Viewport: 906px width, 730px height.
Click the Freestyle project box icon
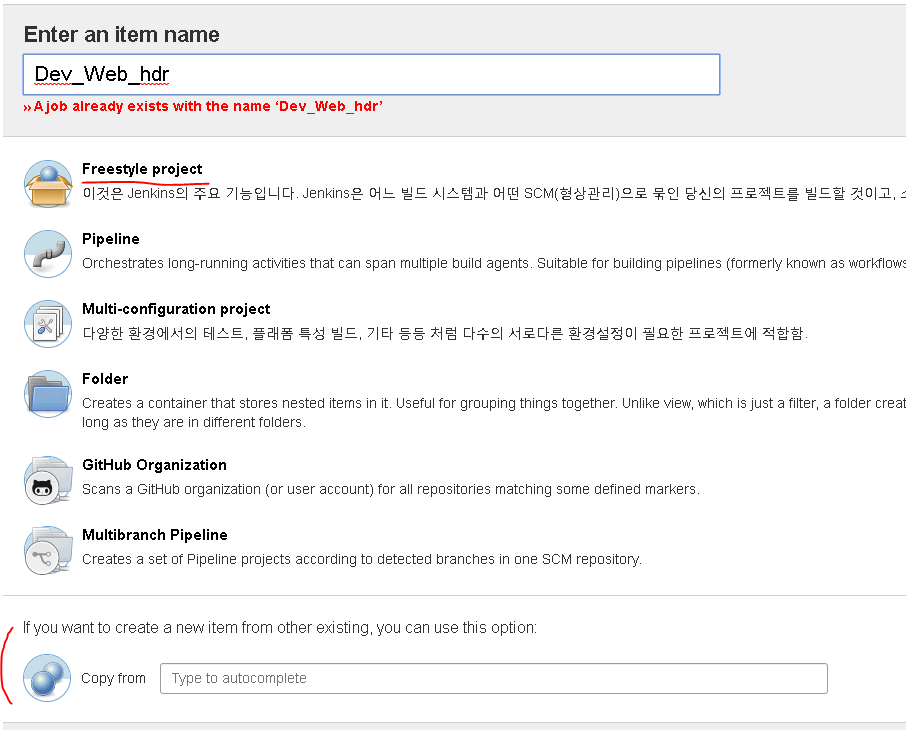(48, 184)
